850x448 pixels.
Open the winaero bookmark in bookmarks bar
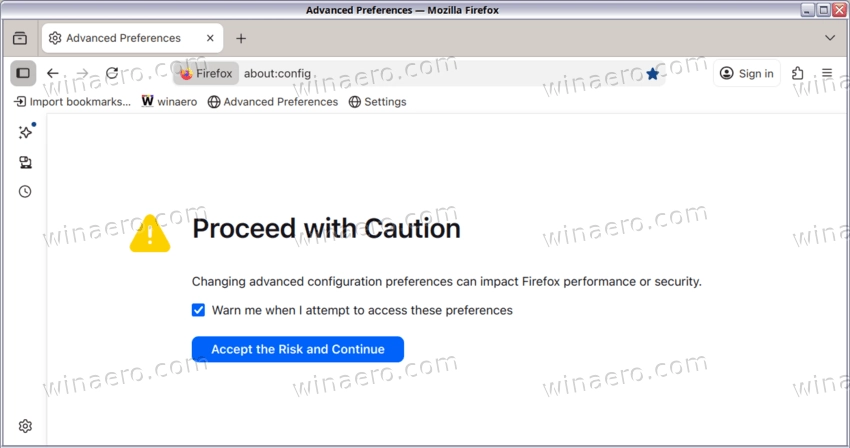tap(169, 101)
